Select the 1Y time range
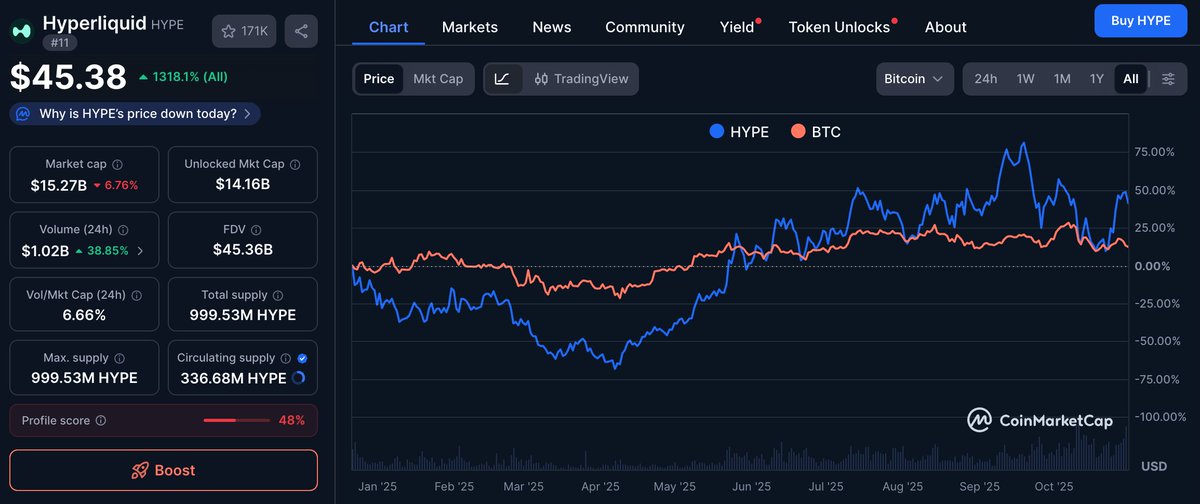This screenshot has width=1200, height=504. coord(1097,79)
